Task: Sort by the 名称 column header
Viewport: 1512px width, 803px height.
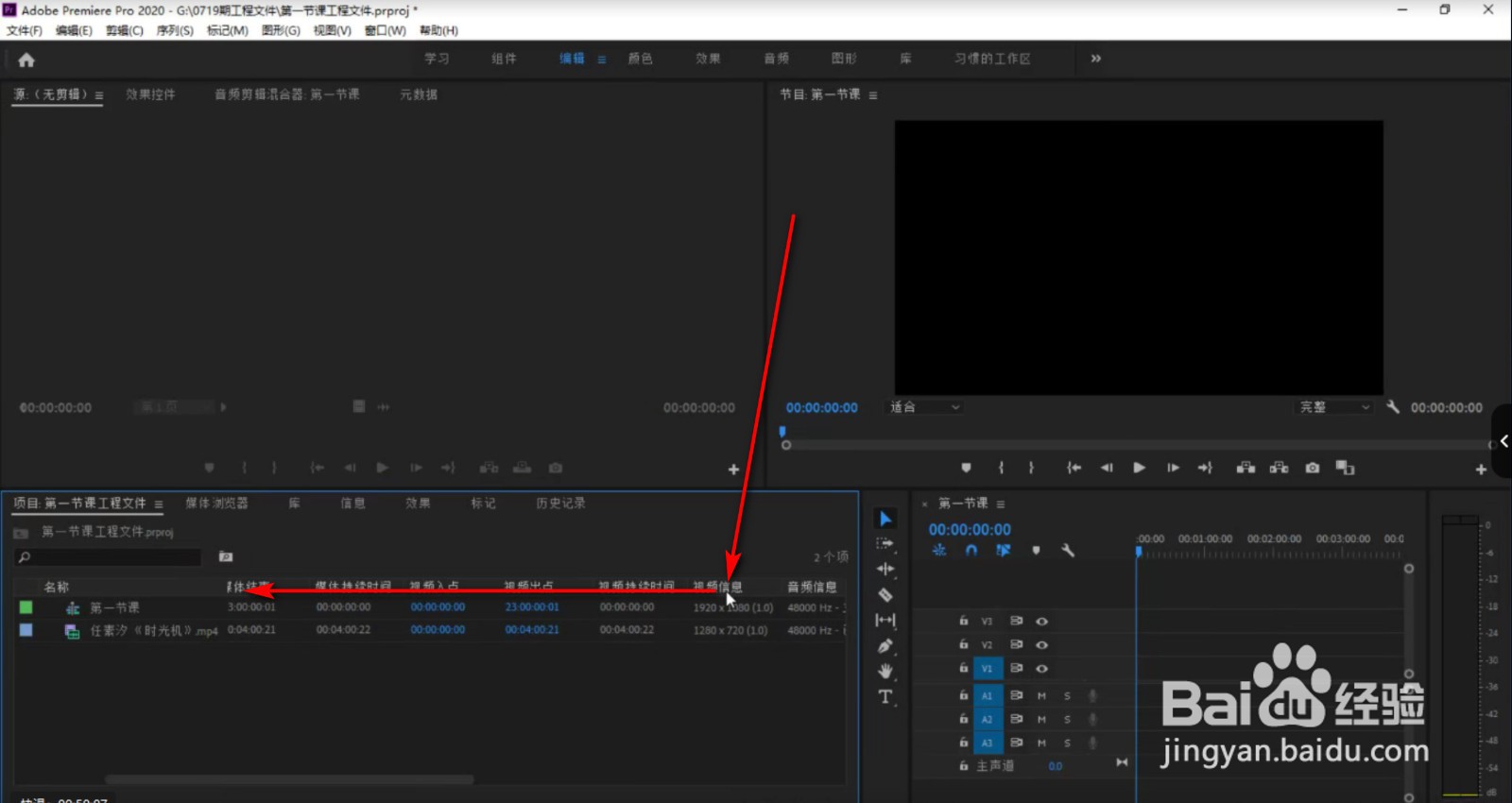Action: point(57,587)
